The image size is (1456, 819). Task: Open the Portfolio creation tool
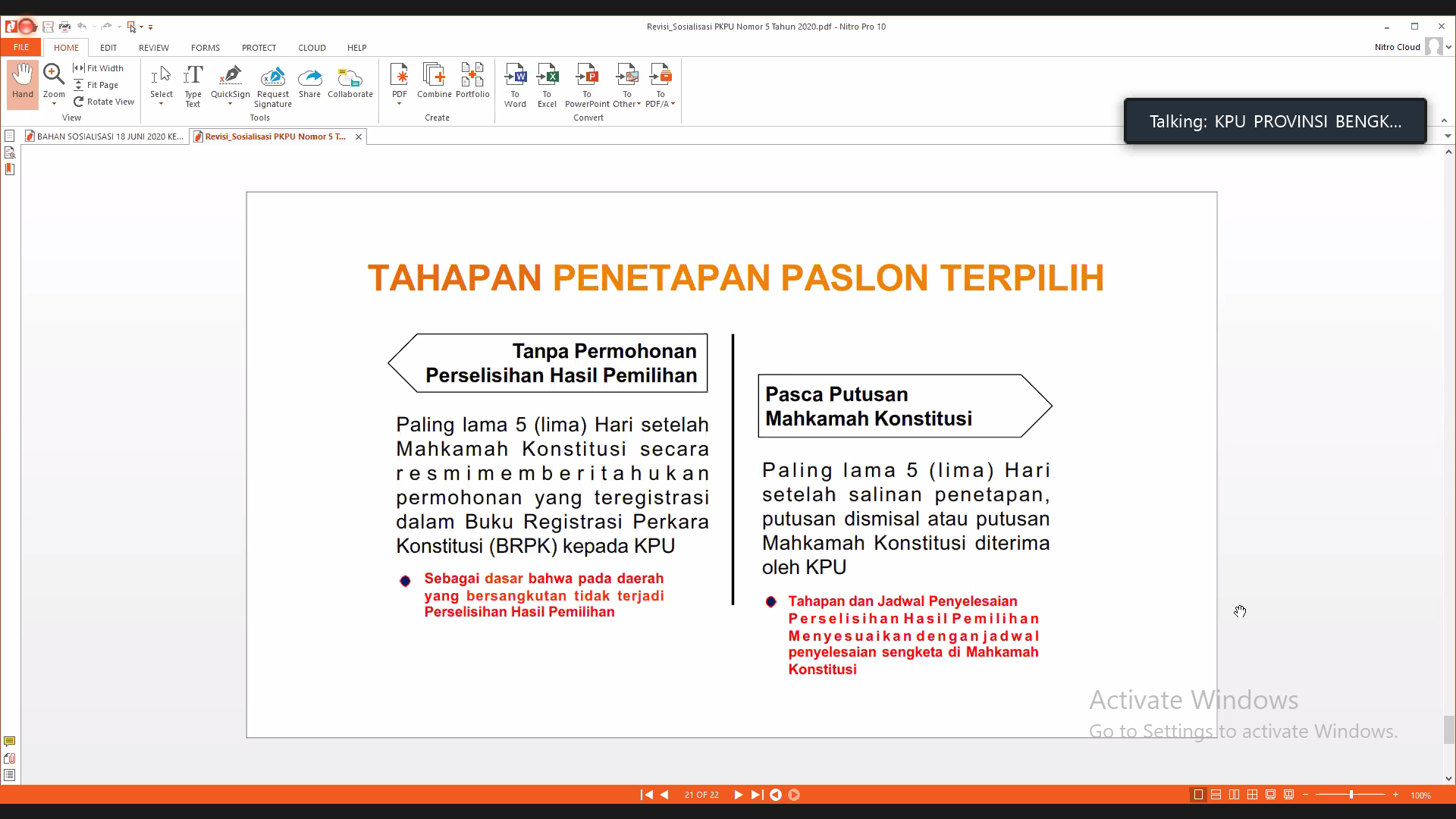pos(472,78)
